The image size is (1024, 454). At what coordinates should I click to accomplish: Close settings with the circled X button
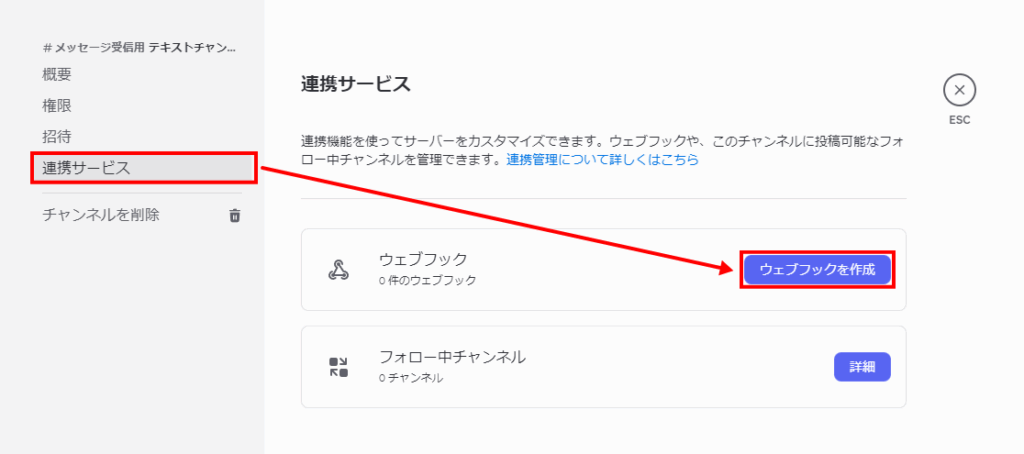coord(959,91)
